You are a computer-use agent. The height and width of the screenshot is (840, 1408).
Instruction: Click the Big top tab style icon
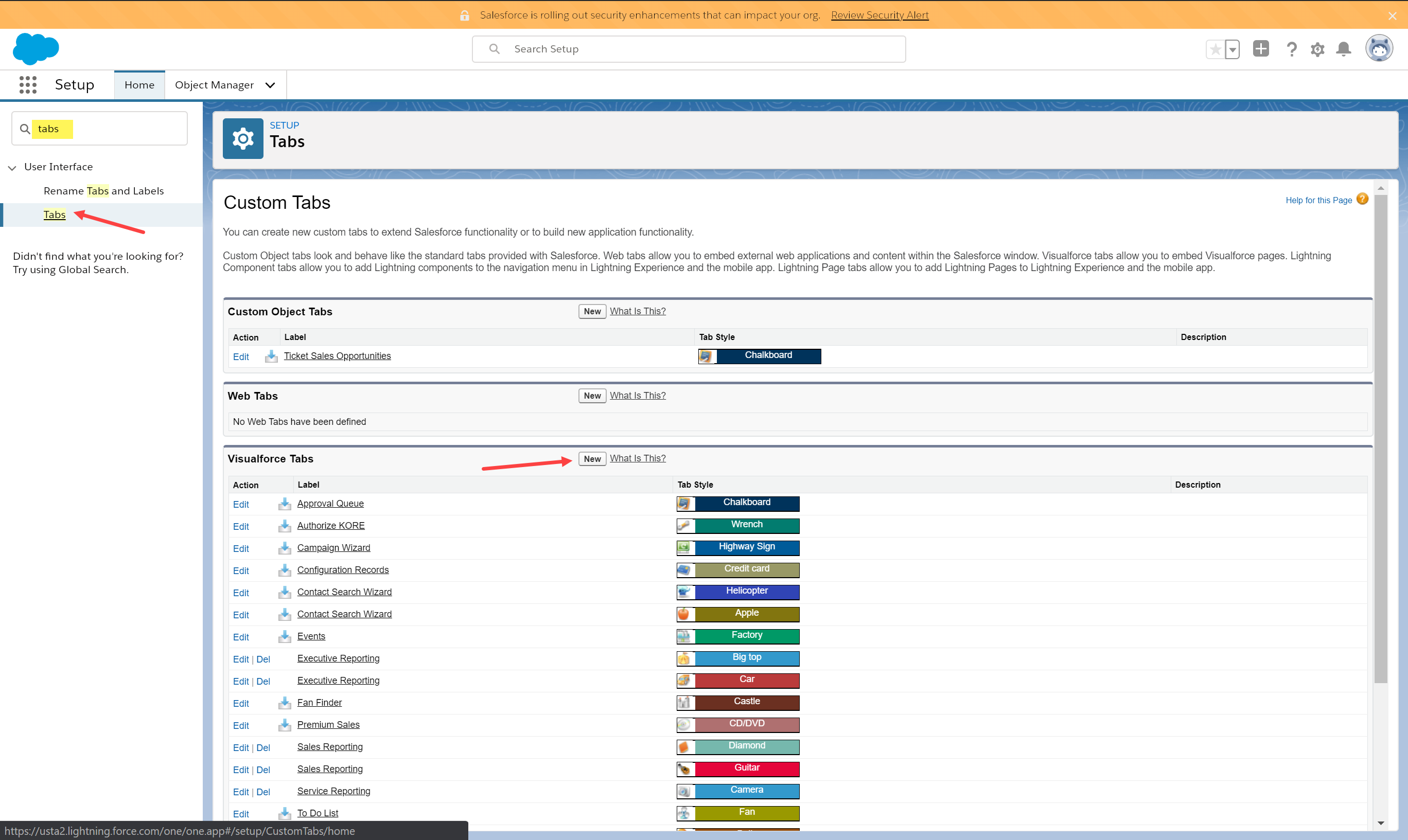(x=684, y=658)
